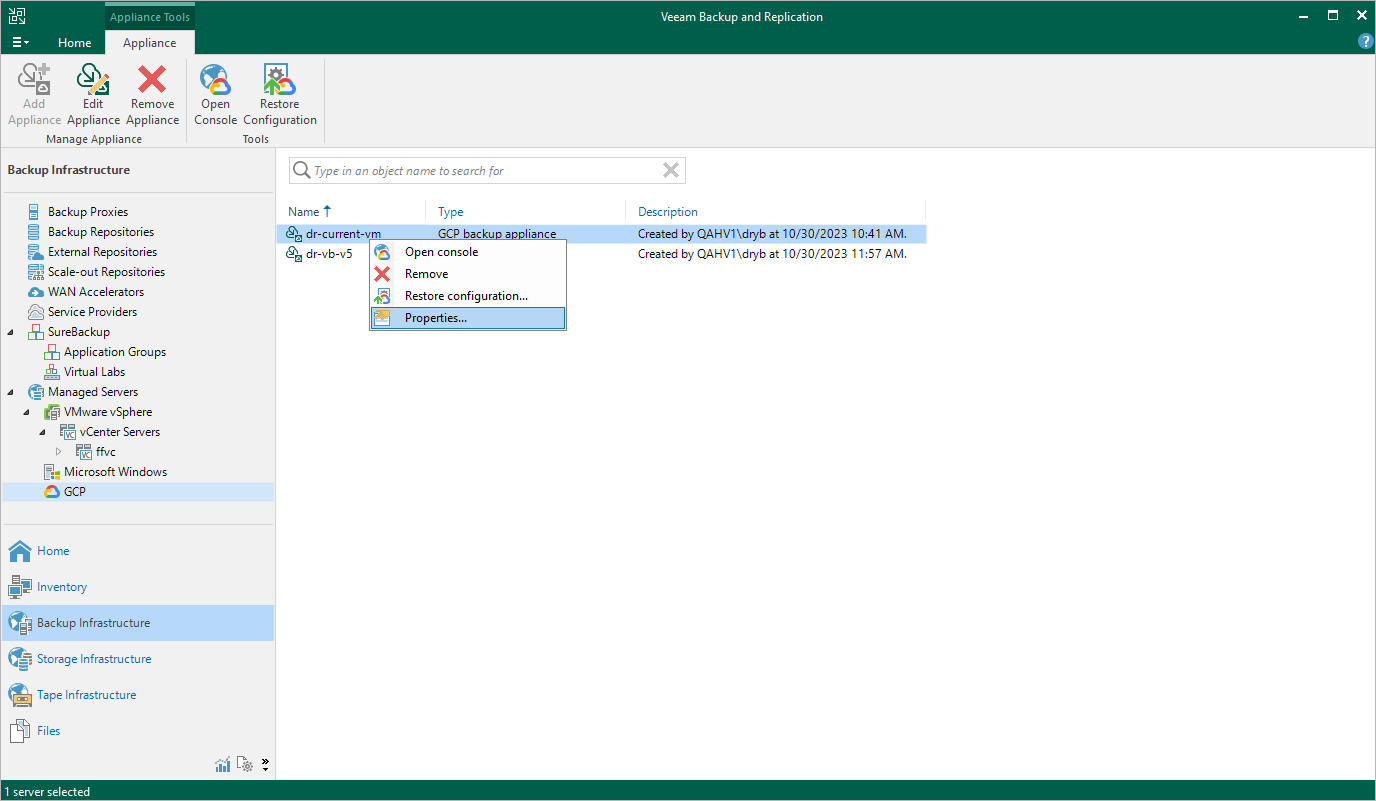This screenshot has height=801, width=1376.
Task: Click the Application Groups tree icon
Action: [x=52, y=352]
